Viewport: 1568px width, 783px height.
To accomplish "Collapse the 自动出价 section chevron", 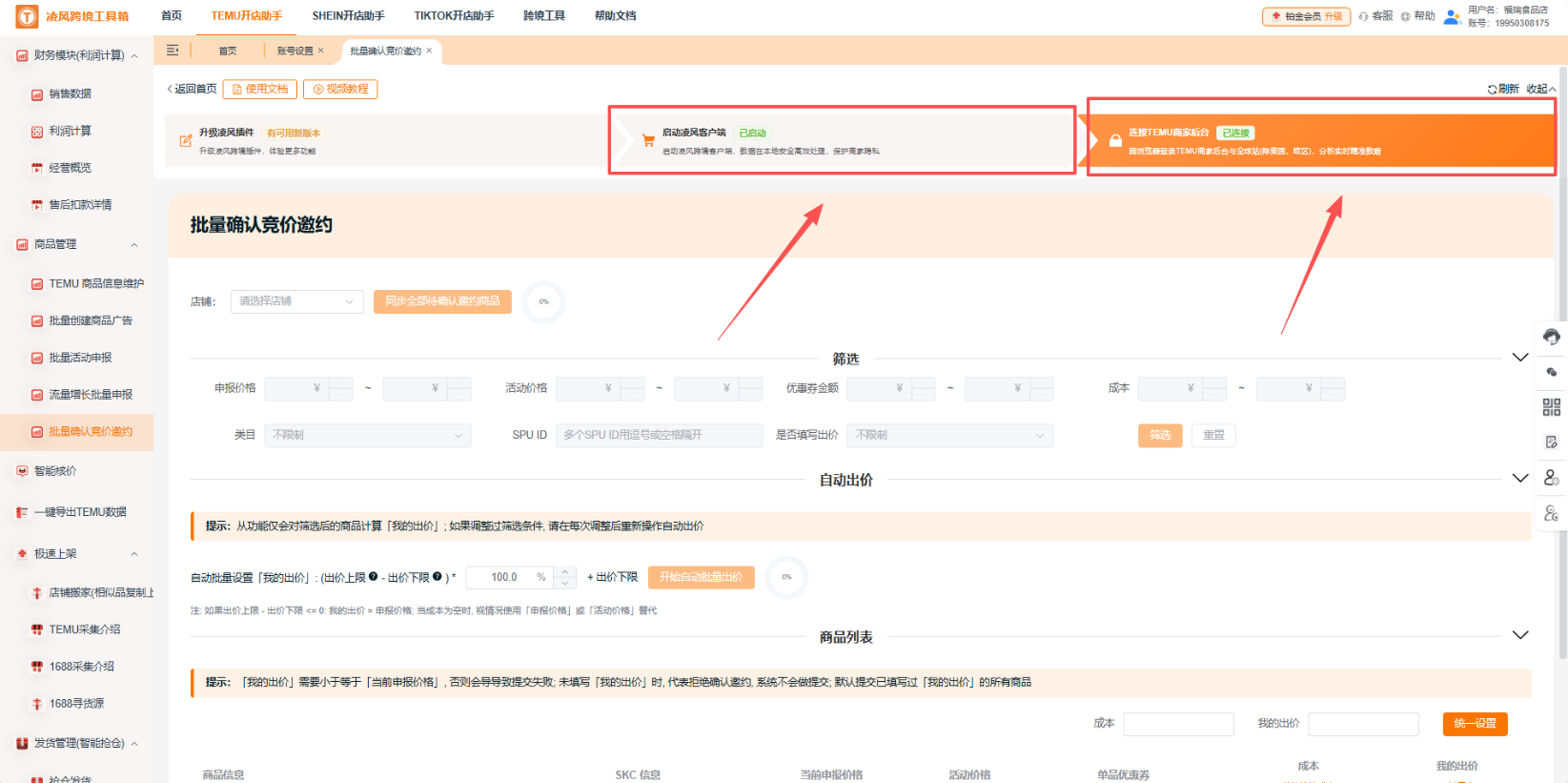I will tap(1520, 479).
